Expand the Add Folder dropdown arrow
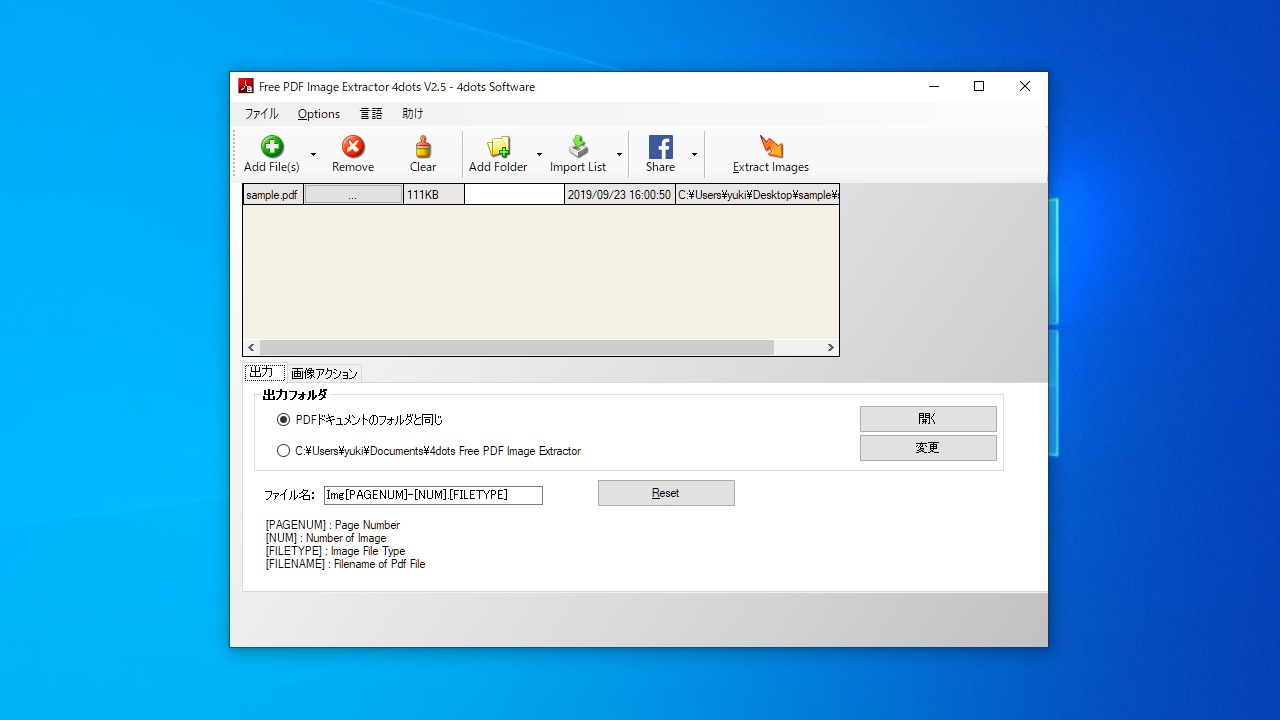Image resolution: width=1280 pixels, height=720 pixels. (539, 154)
